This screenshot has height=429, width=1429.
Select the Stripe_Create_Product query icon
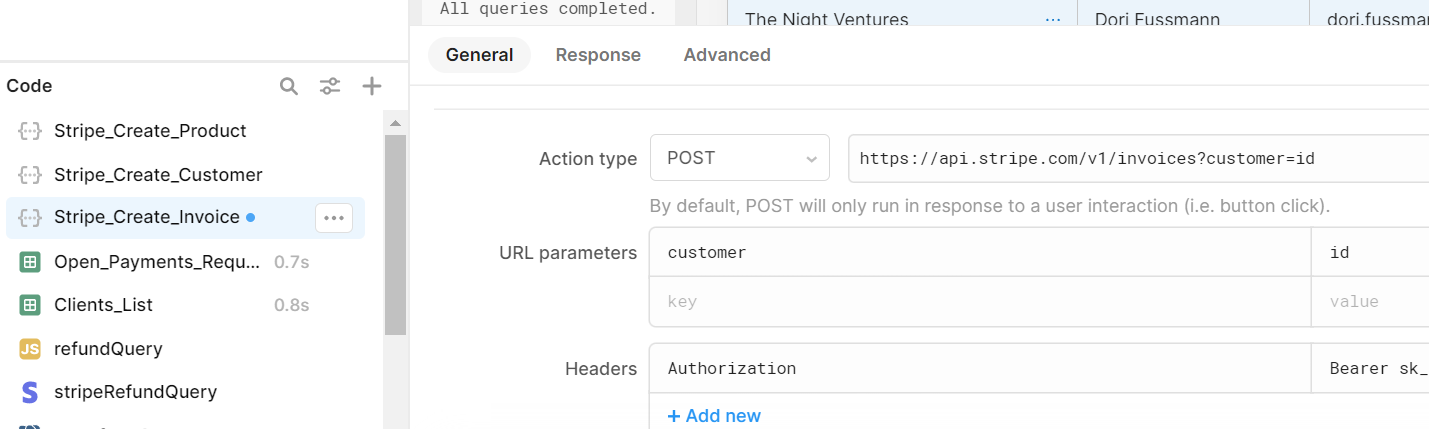30,131
